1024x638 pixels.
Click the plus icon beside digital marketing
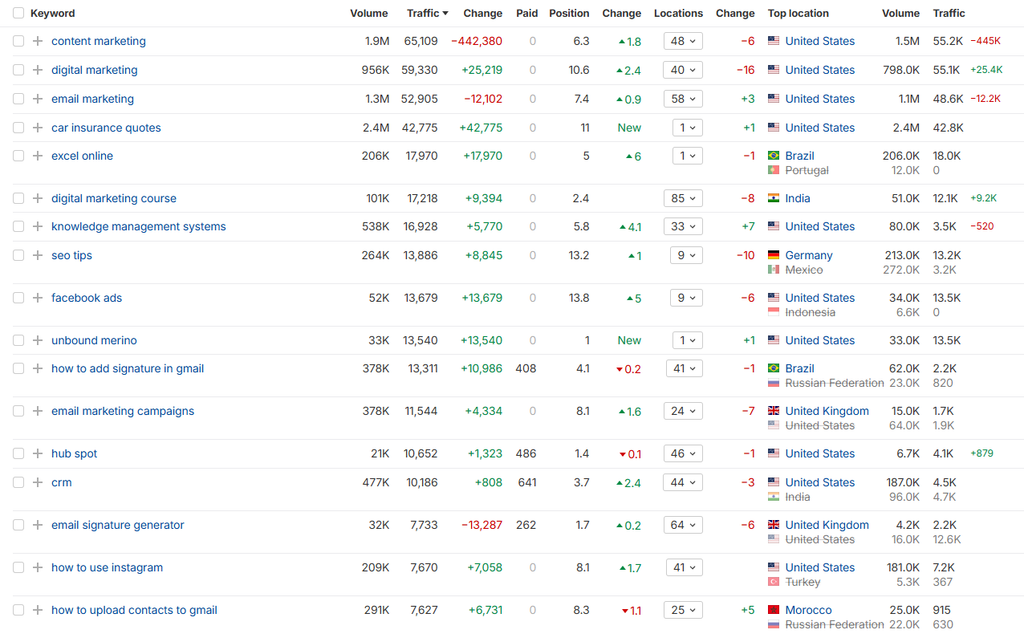click(38, 70)
